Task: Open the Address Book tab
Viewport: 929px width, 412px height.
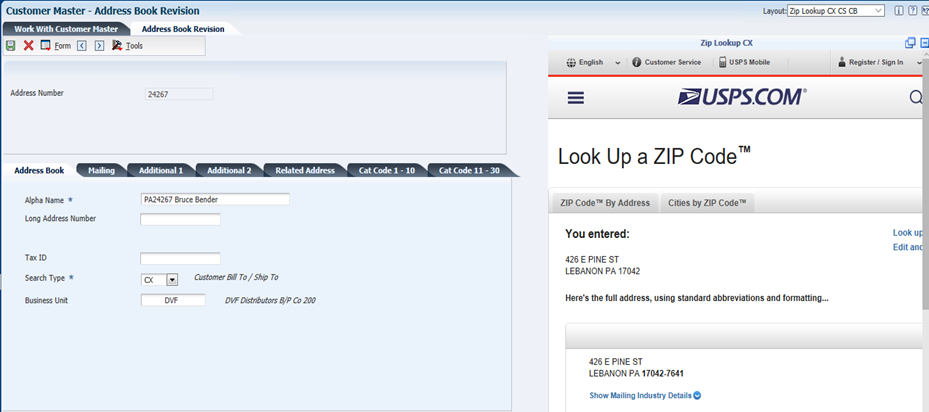Action: click(x=39, y=170)
